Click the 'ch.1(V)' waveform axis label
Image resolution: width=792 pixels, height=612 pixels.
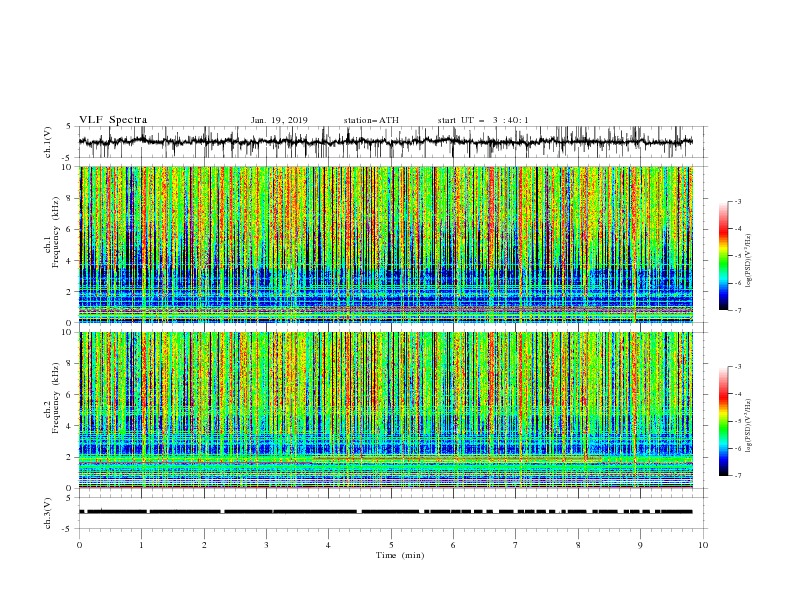click(x=48, y=142)
